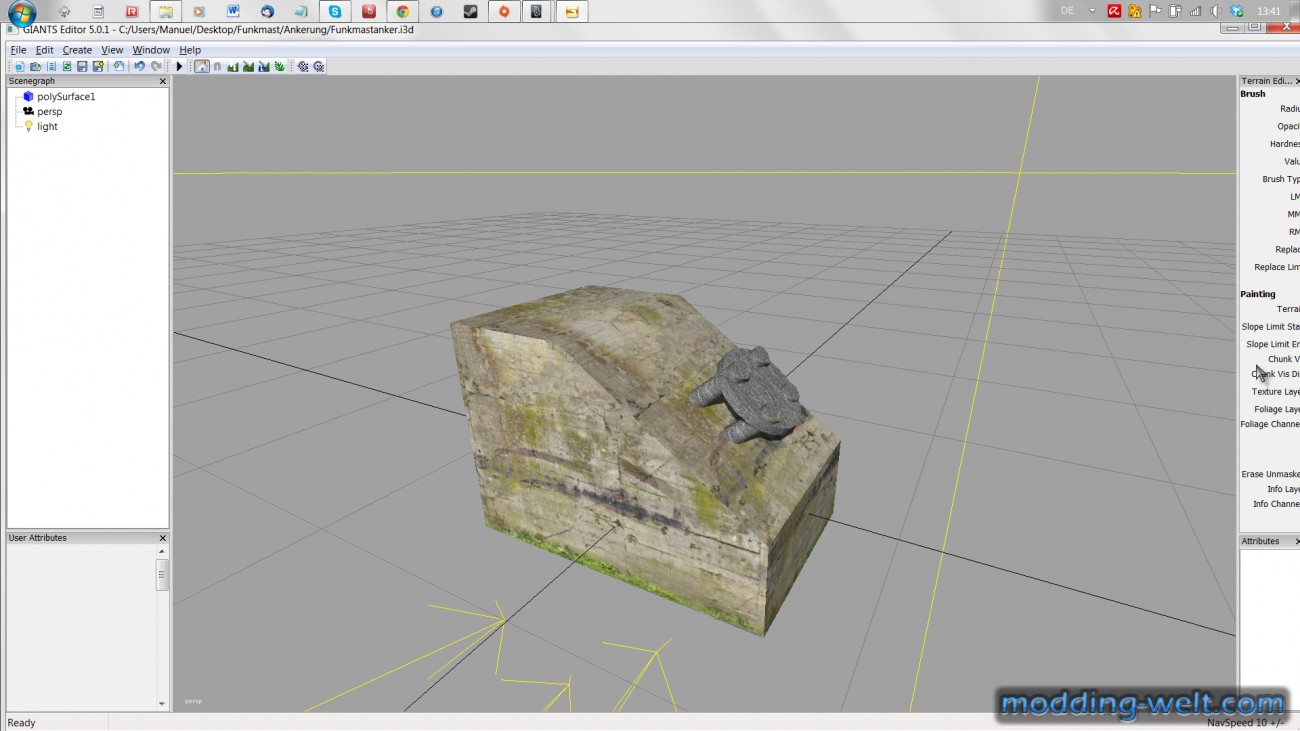Open Skype from the taskbar
Viewport: 1300px width, 731px height.
(334, 12)
